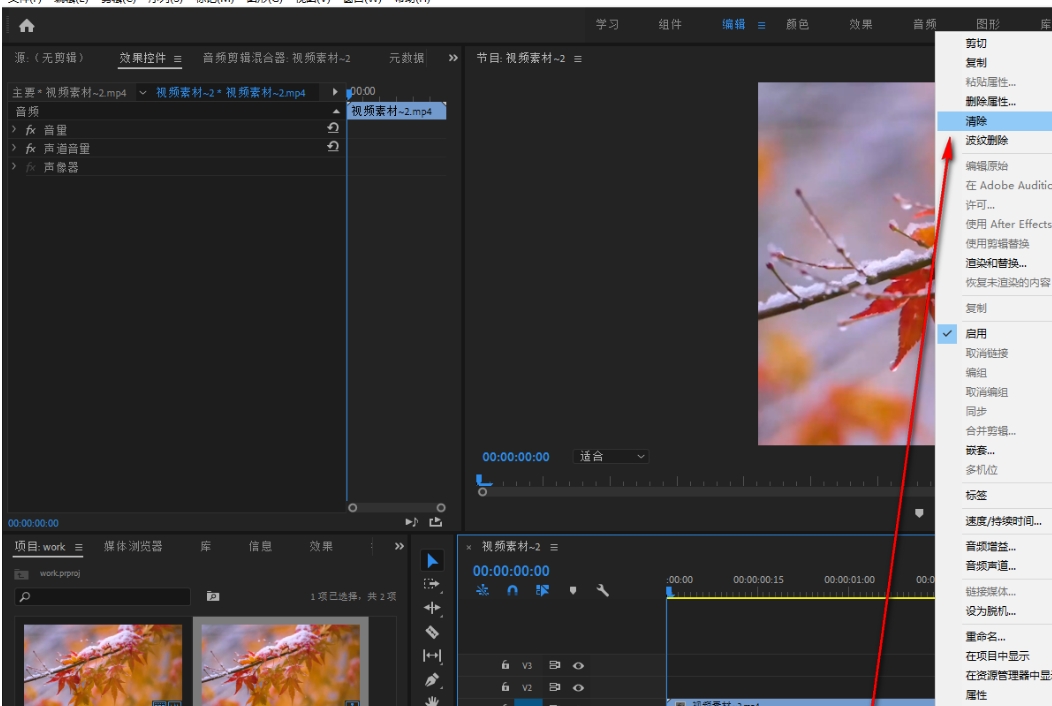
Task: Open the 编辑 workspace menu icon
Action: tap(761, 25)
